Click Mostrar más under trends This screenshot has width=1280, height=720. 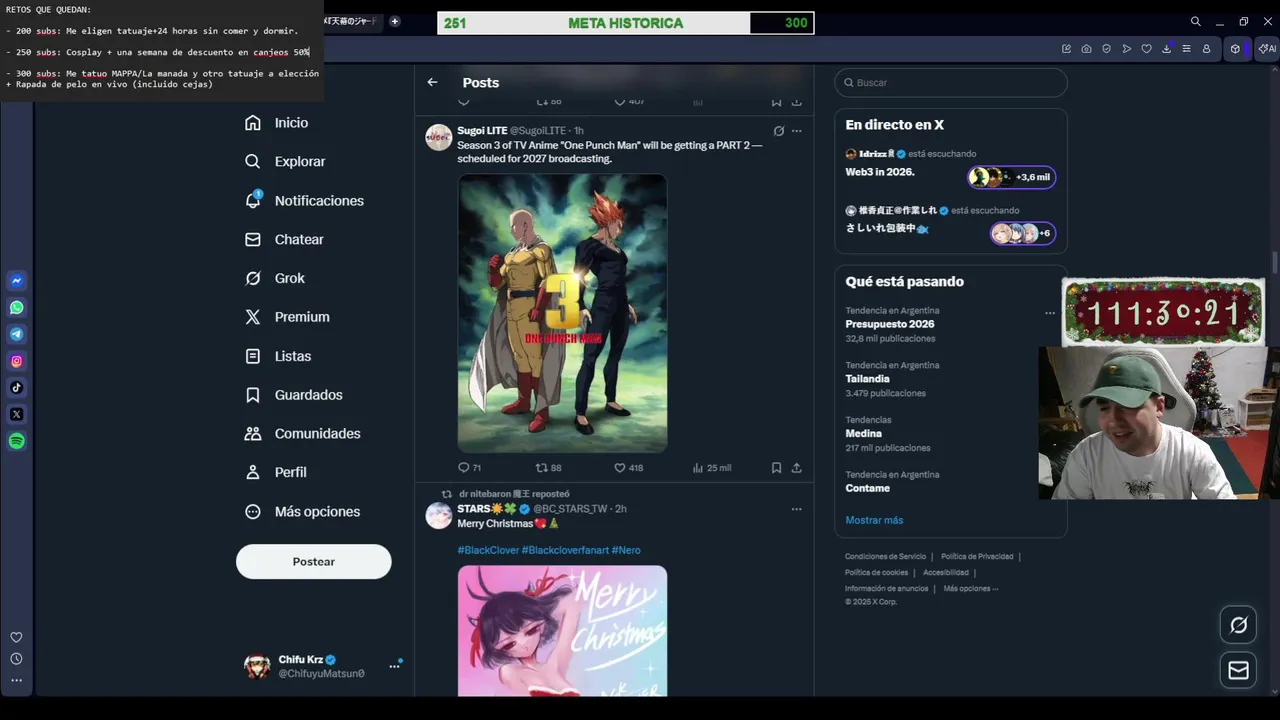(x=874, y=520)
